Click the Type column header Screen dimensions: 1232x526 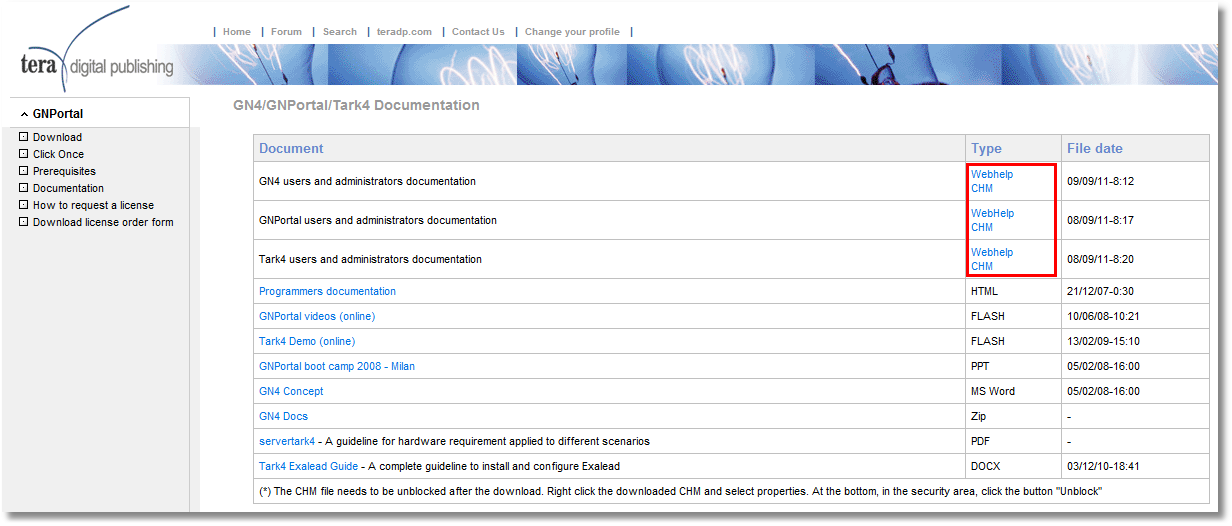(x=986, y=148)
